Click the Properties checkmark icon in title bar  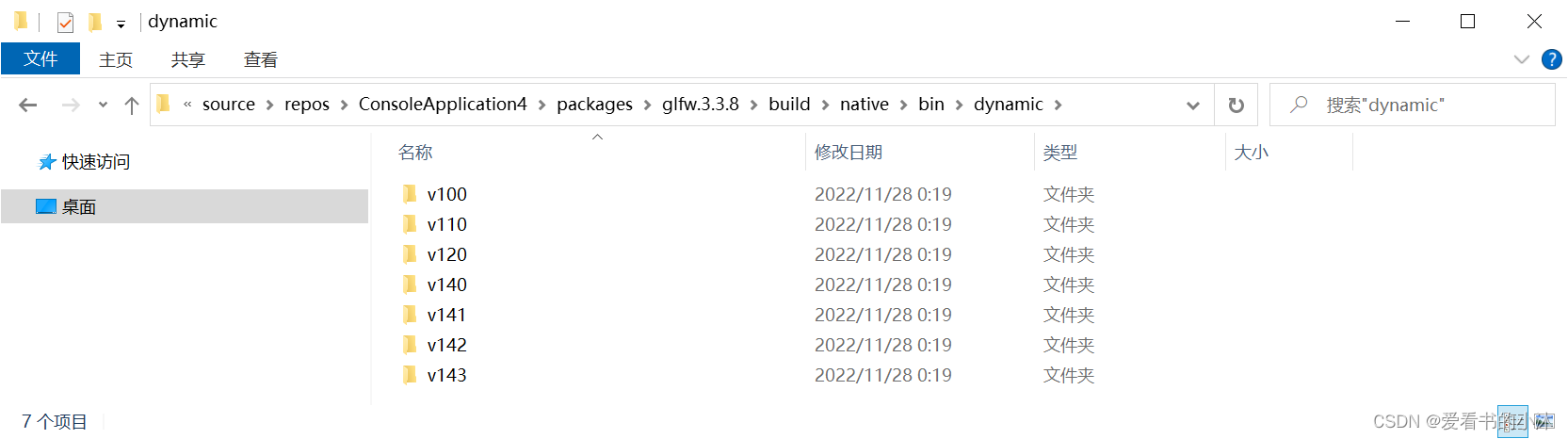(x=65, y=22)
